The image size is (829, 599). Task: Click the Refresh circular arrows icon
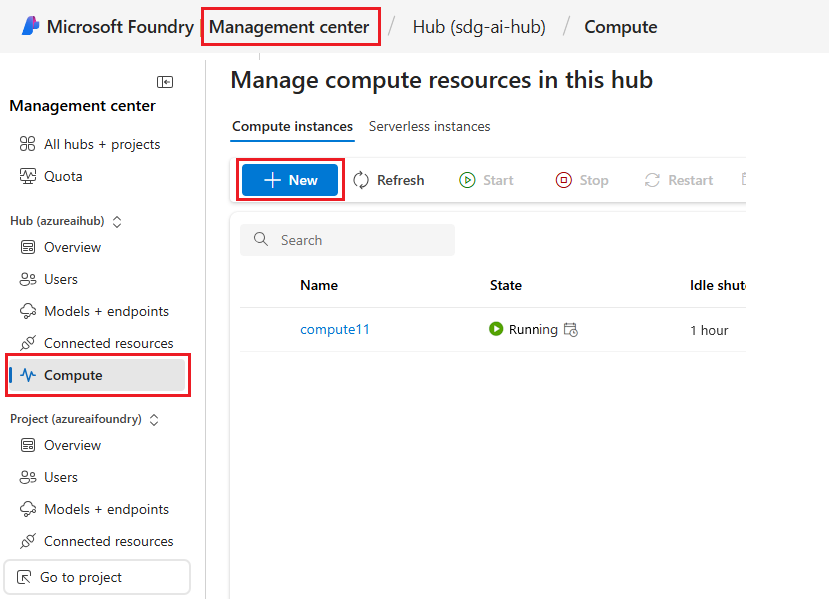[361, 180]
